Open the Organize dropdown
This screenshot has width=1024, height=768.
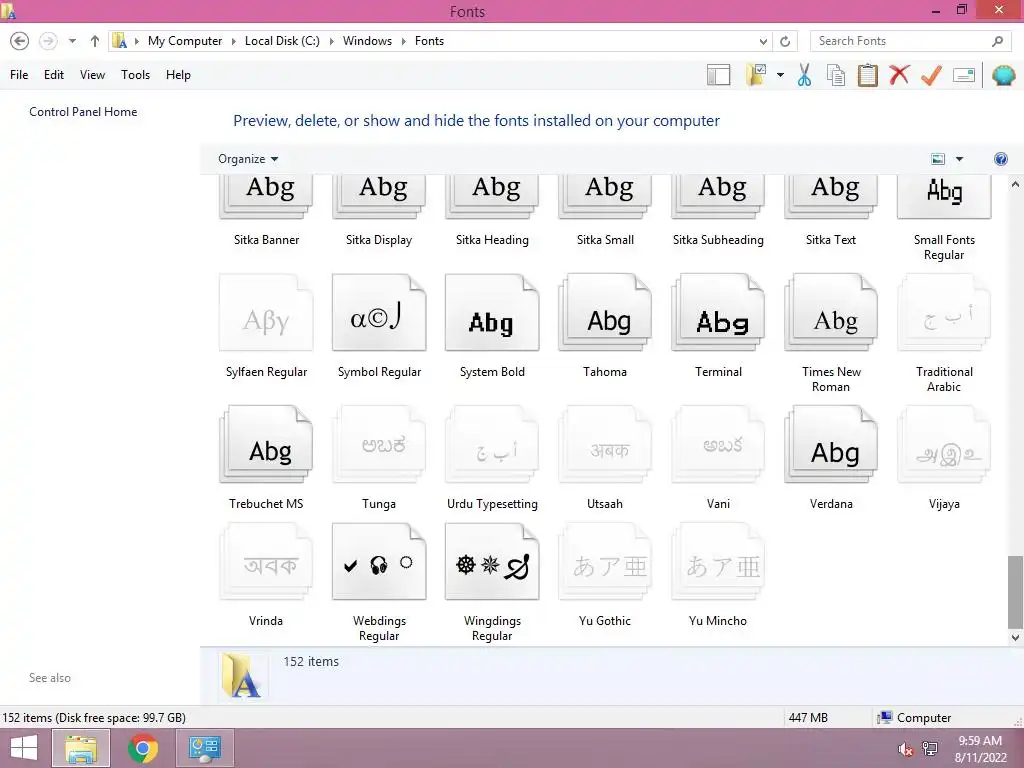(x=248, y=159)
